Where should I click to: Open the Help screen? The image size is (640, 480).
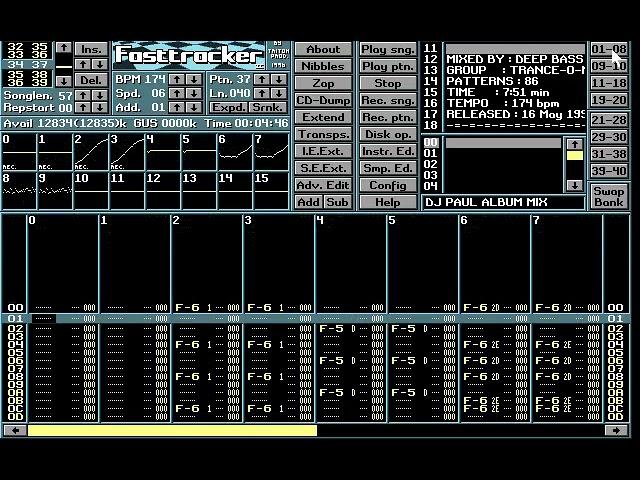[x=388, y=202]
